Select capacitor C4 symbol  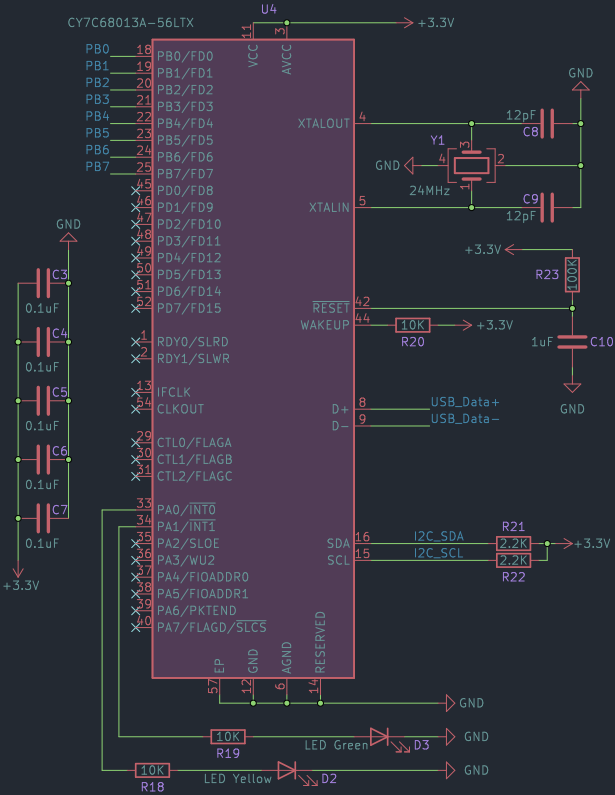[x=43, y=342]
